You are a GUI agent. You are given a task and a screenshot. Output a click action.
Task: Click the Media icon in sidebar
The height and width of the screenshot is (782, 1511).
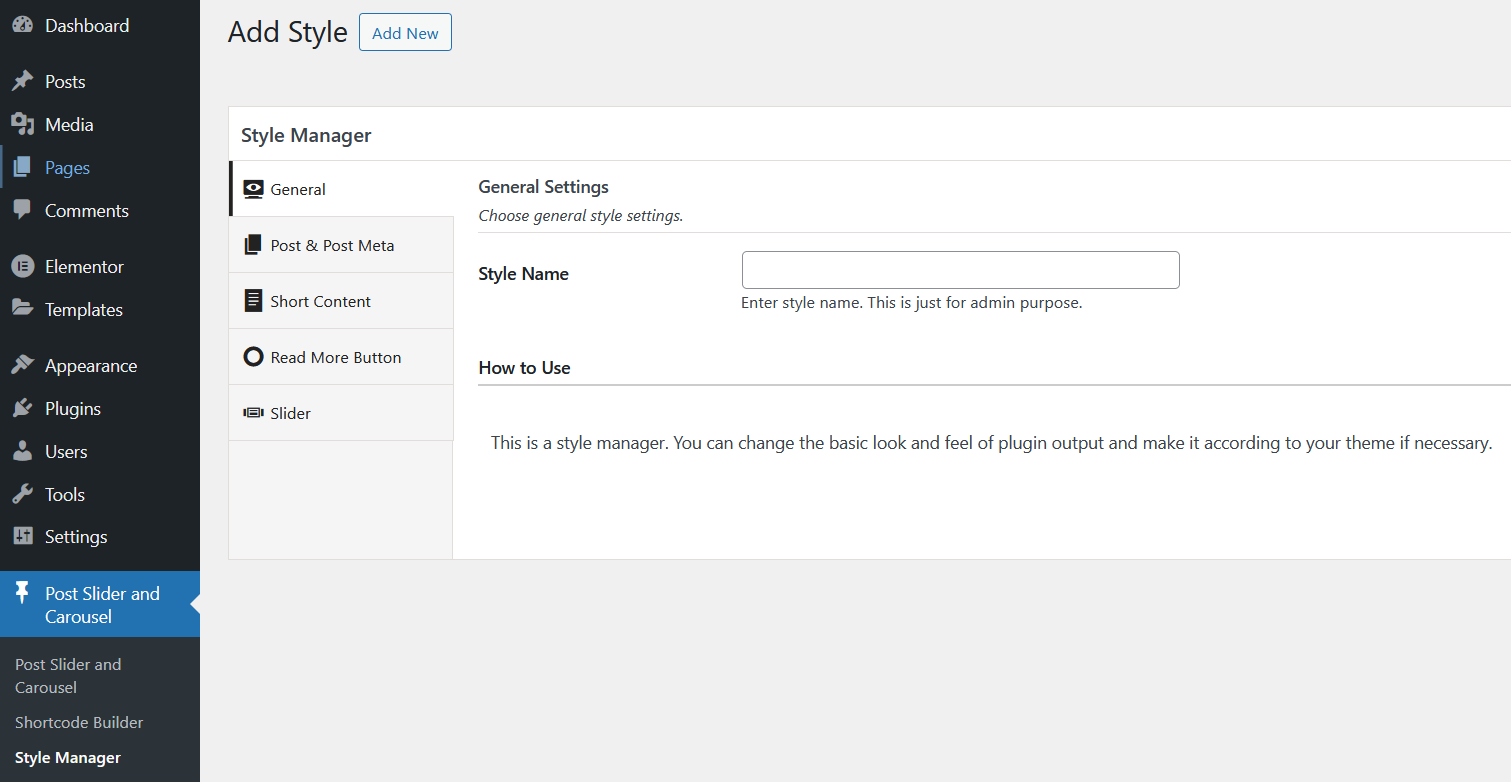pyautogui.click(x=22, y=125)
